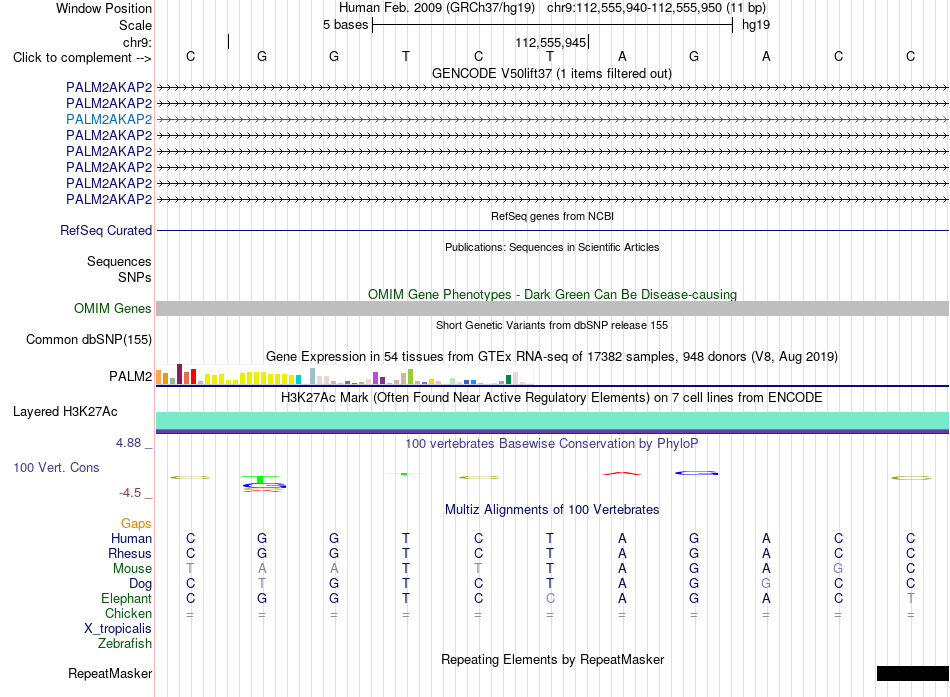Open GENCODE V50lift37 track title
Screen dimensions: 950x697
551,73
